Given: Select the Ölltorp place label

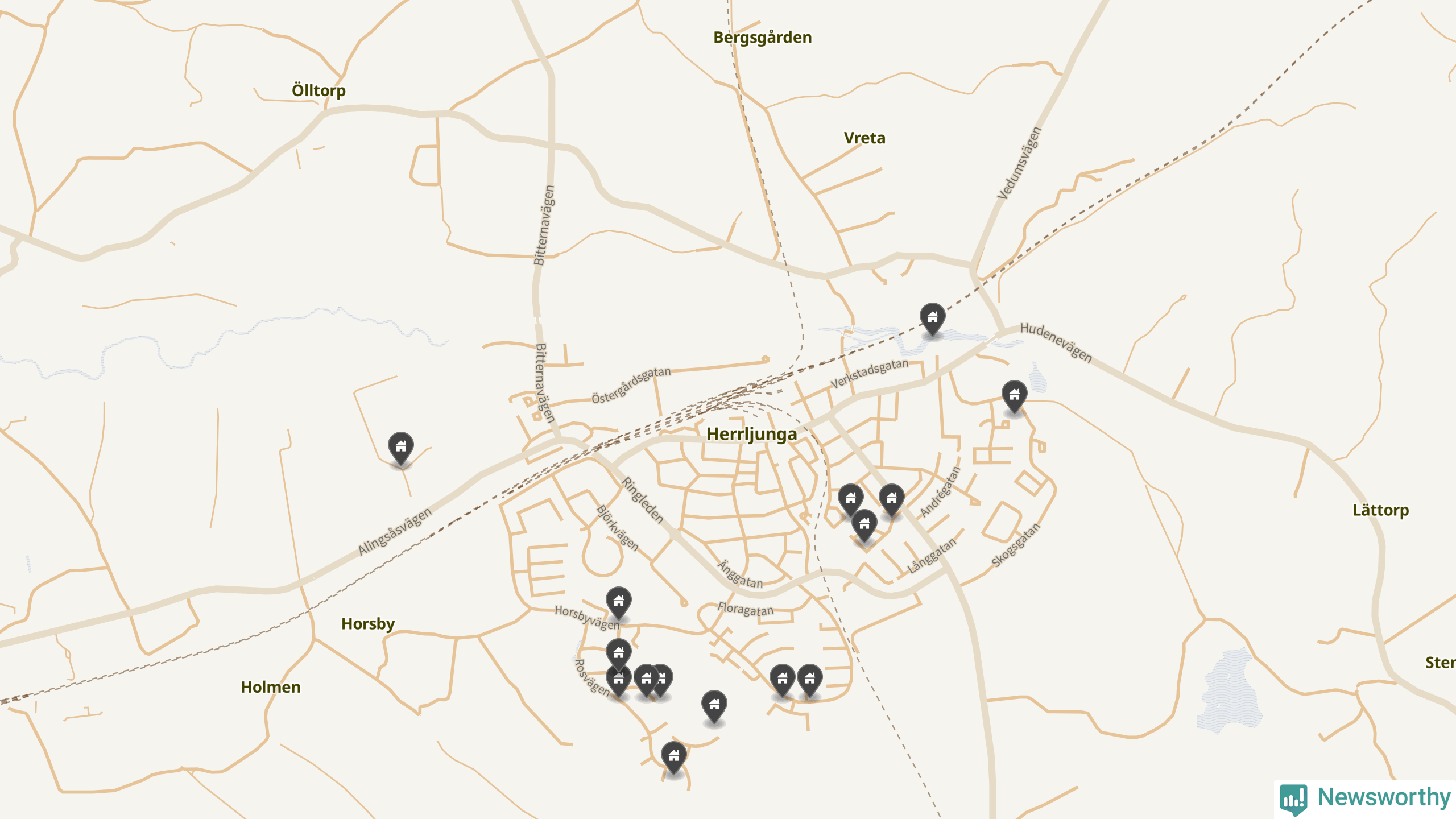Looking at the screenshot, I should tap(318, 90).
